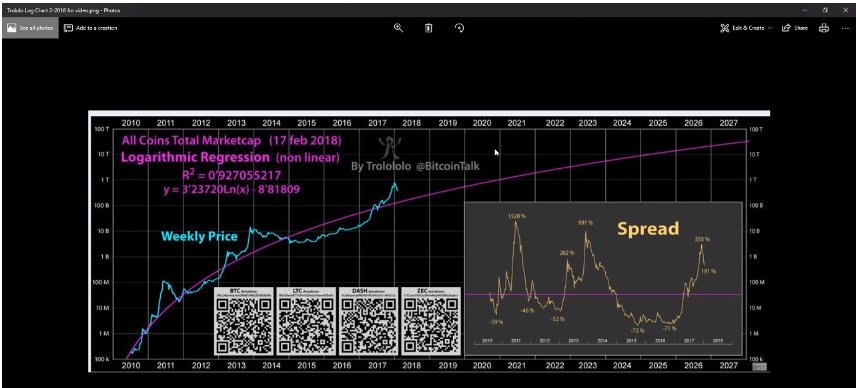Image resolution: width=856 pixels, height=388 pixels.
Task: Click the 'By Trolololo @BitcoinTalk' credit
Action: pyautogui.click(x=415, y=166)
